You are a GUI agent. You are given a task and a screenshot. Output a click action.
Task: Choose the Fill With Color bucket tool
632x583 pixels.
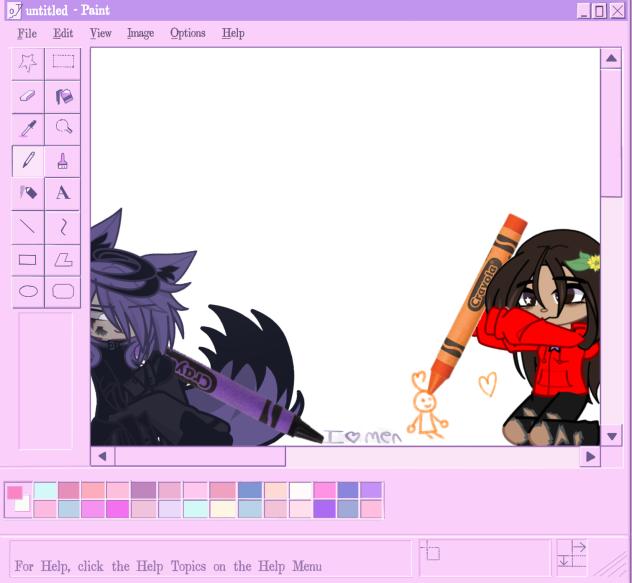point(63,96)
